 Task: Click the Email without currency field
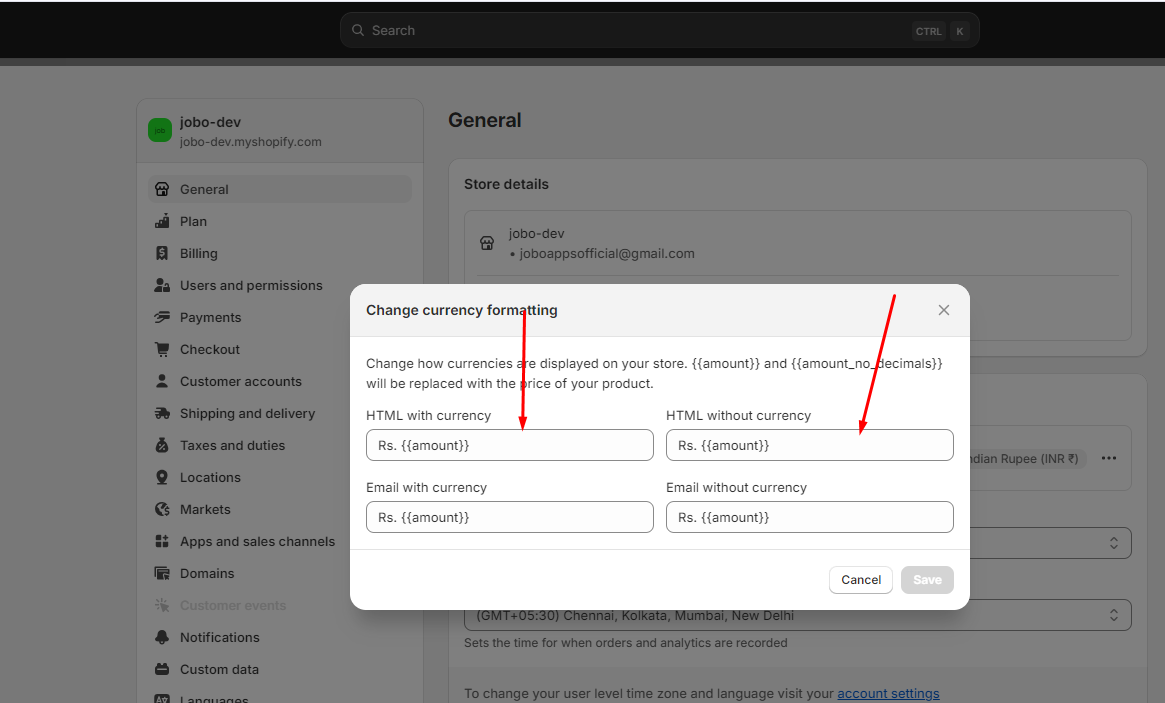[810, 517]
